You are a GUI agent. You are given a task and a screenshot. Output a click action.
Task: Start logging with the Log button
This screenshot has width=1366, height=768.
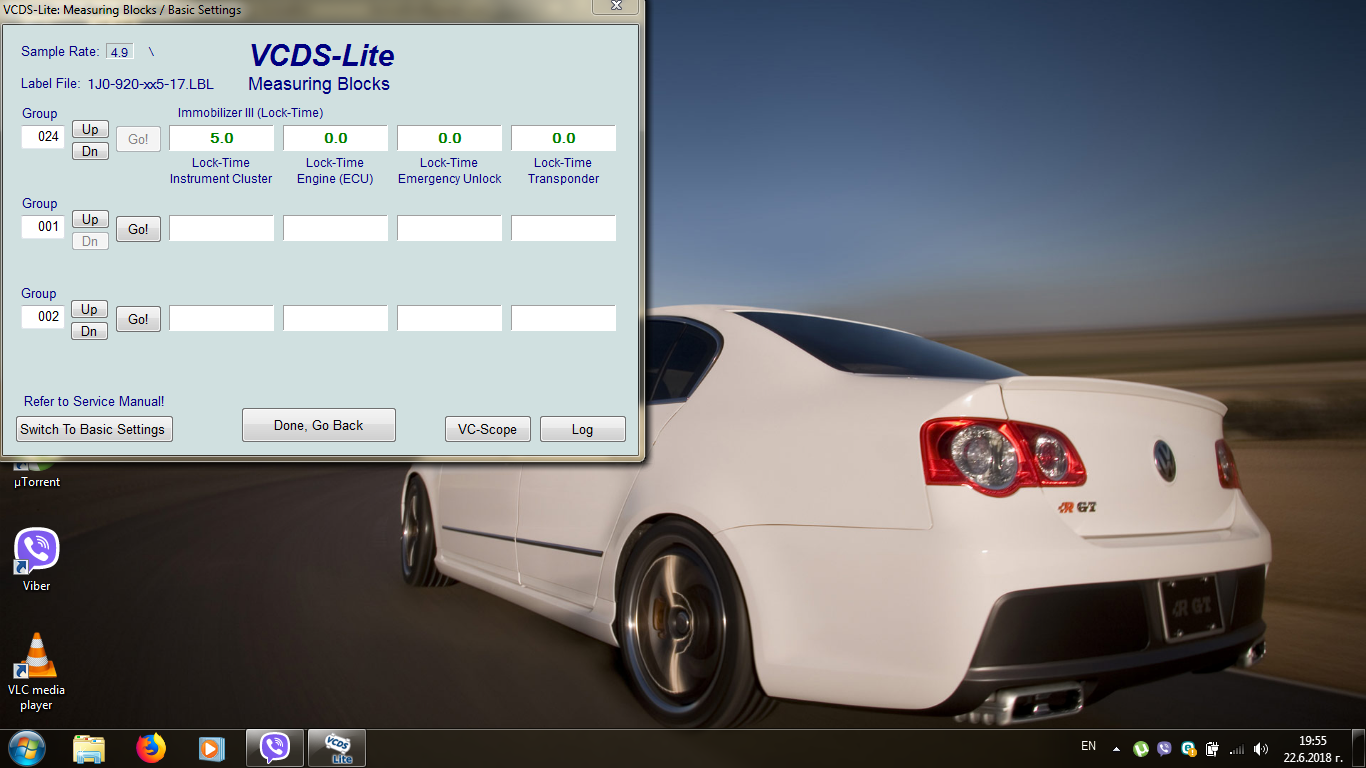tap(582, 429)
